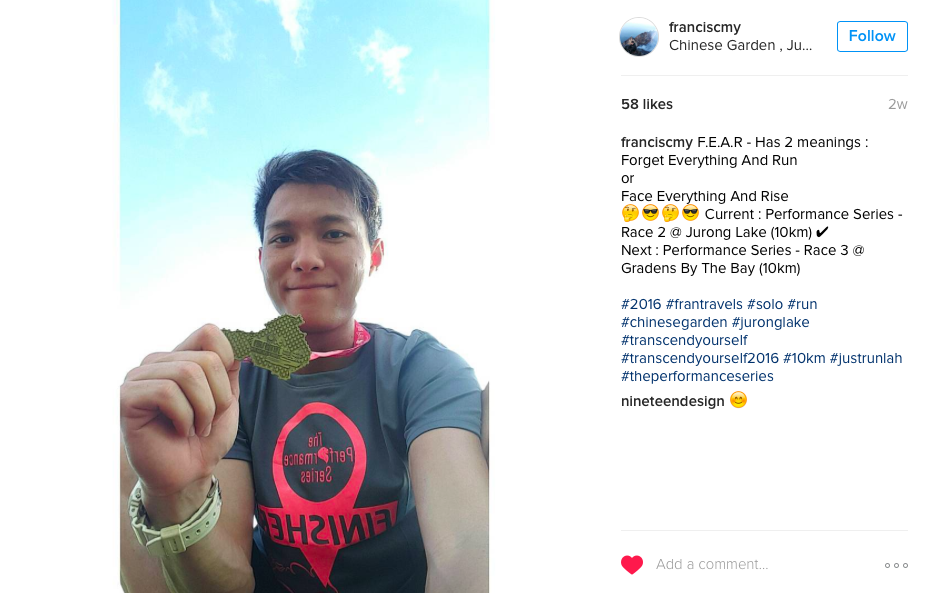Open the #justrunlah hashtag
The height and width of the screenshot is (593, 930).
point(865,358)
